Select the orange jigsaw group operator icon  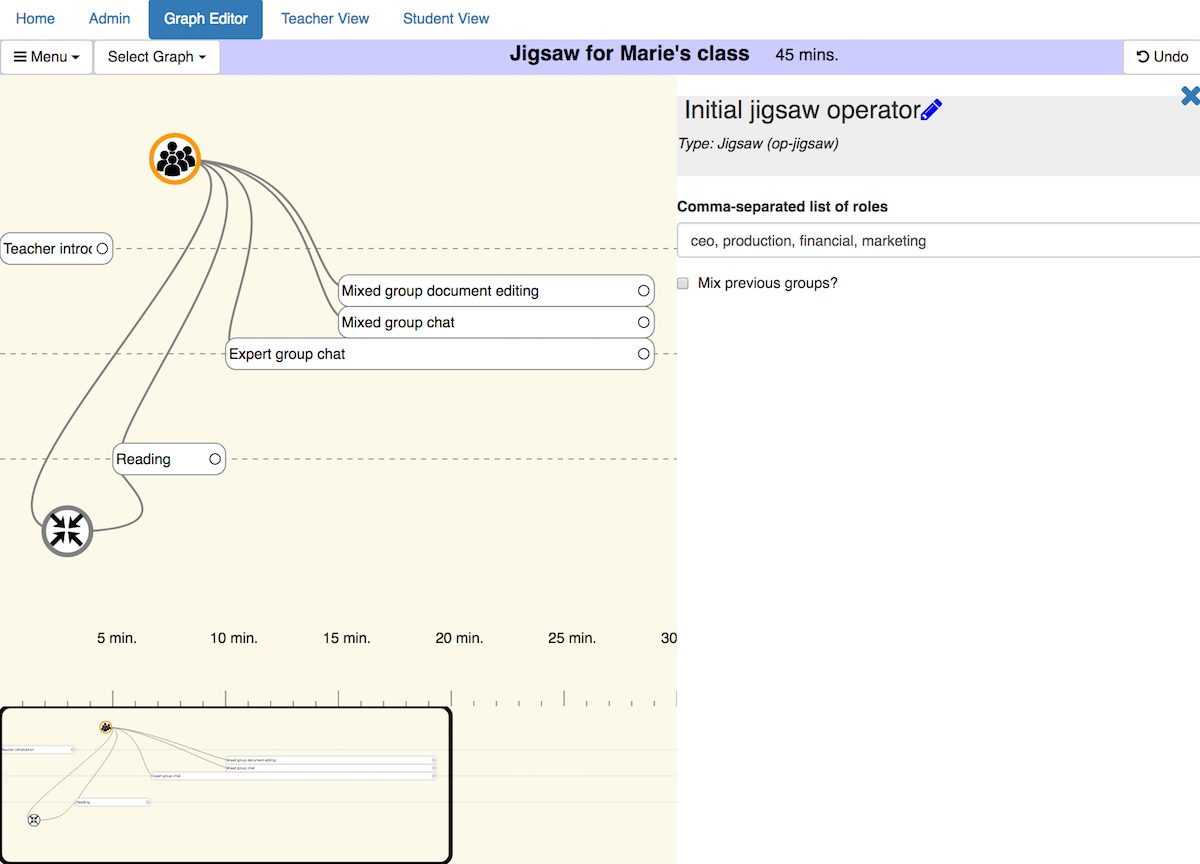(175, 159)
